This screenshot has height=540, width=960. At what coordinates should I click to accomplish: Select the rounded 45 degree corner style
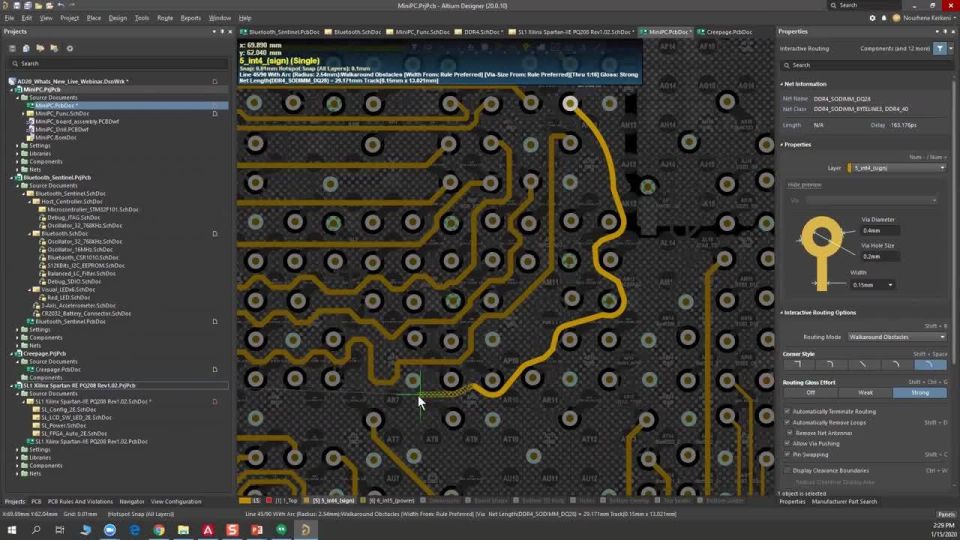(x=896, y=364)
